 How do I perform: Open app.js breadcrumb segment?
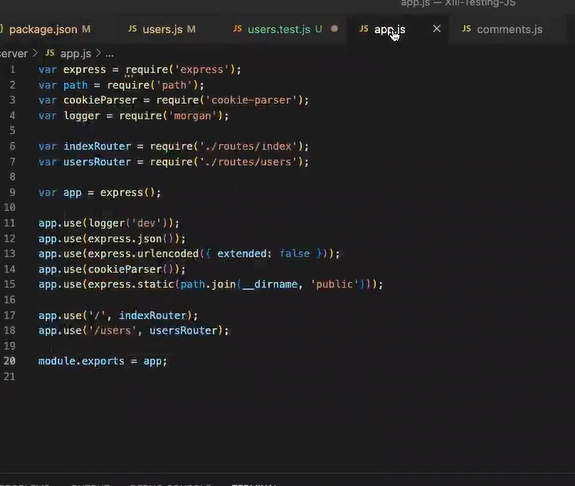coord(76,54)
